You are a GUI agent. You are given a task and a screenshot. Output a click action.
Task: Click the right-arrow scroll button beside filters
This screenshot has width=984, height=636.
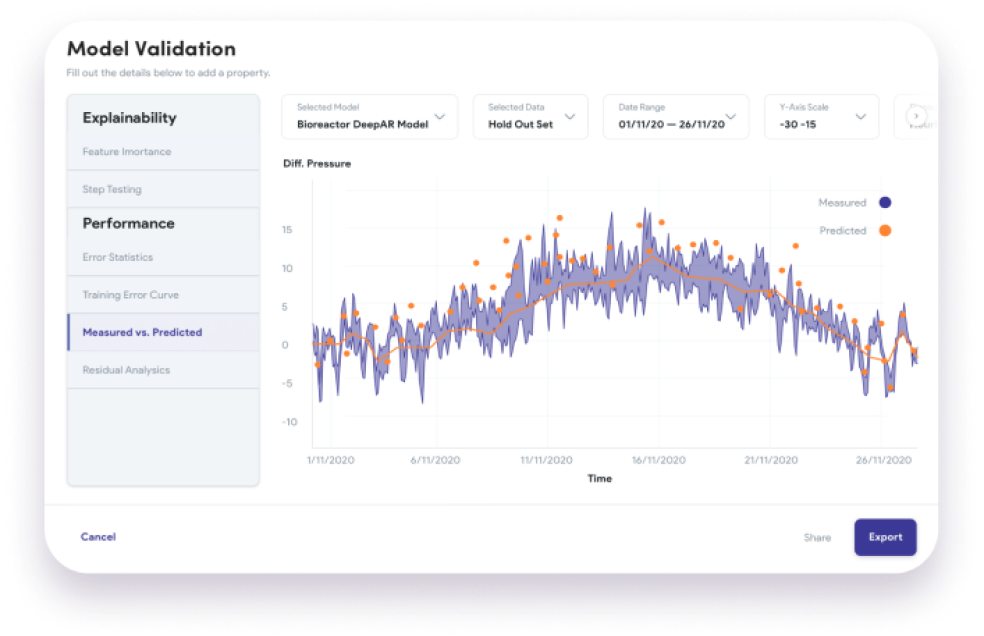pyautogui.click(x=915, y=117)
